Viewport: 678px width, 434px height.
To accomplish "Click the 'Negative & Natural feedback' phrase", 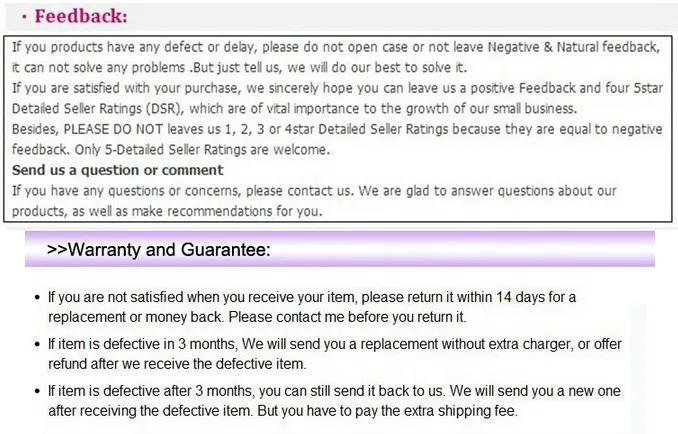I will click(x=574, y=47).
